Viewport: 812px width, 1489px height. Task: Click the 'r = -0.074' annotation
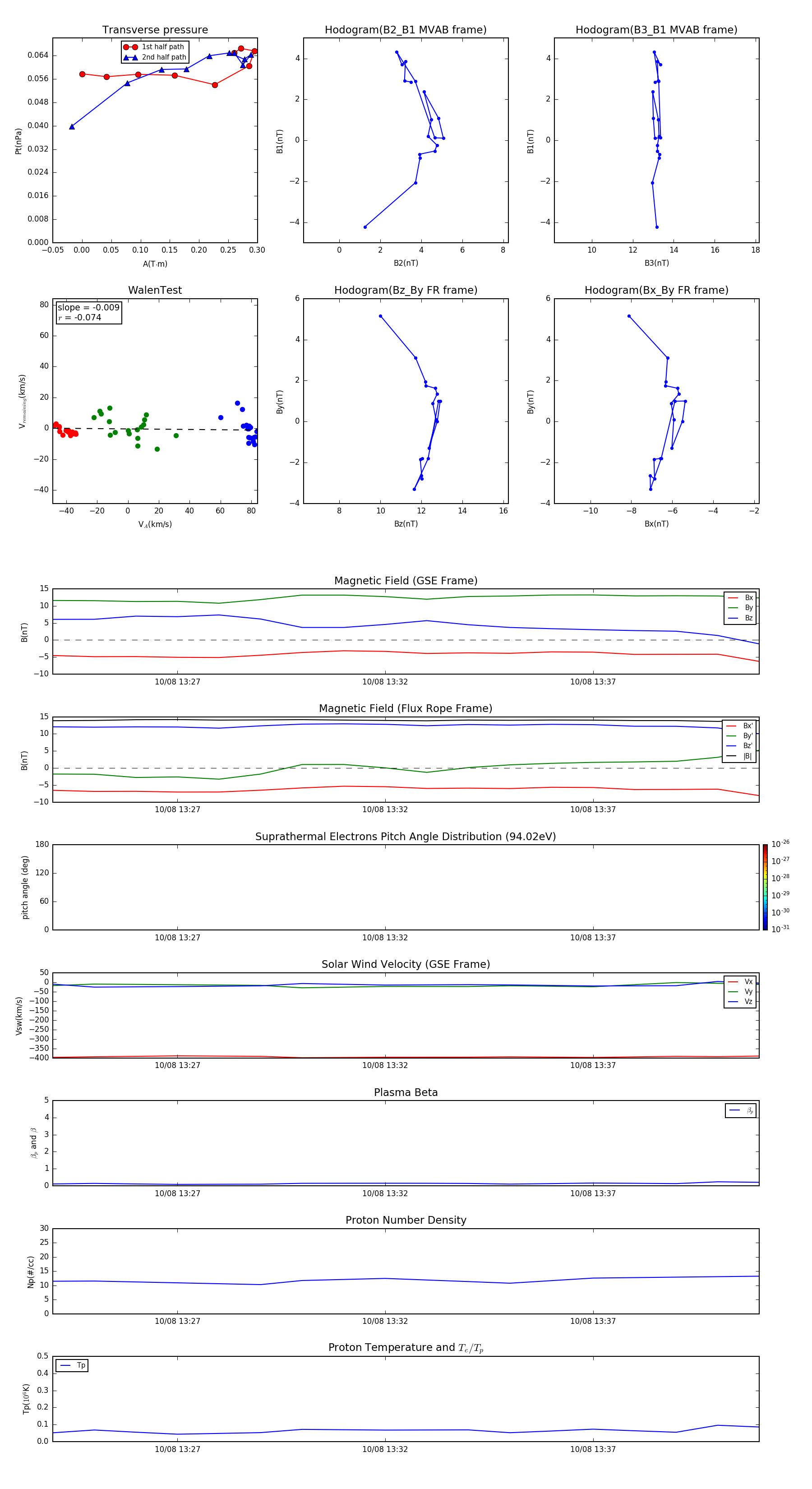[x=80, y=317]
